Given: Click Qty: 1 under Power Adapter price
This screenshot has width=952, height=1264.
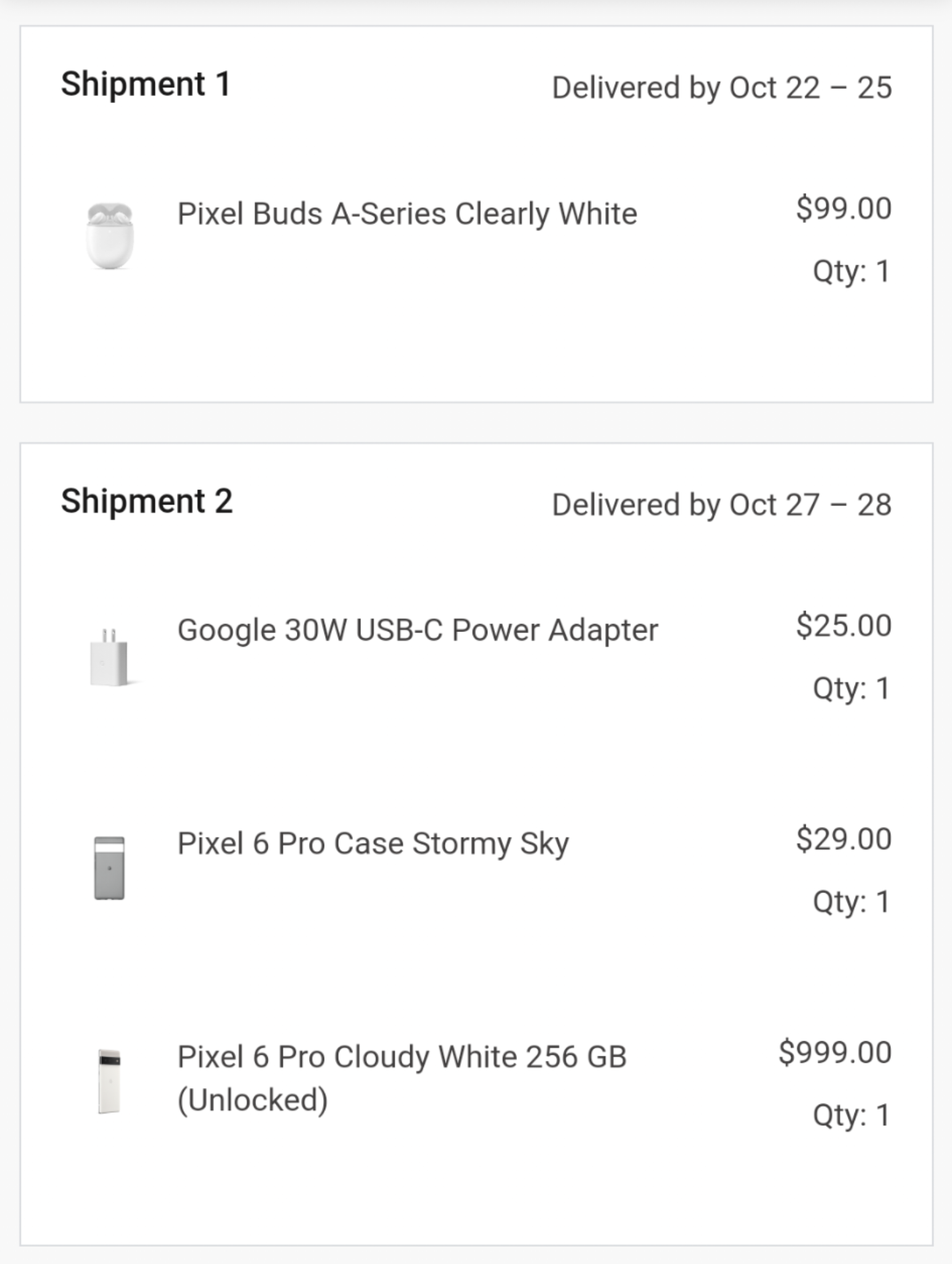Looking at the screenshot, I should click(851, 688).
